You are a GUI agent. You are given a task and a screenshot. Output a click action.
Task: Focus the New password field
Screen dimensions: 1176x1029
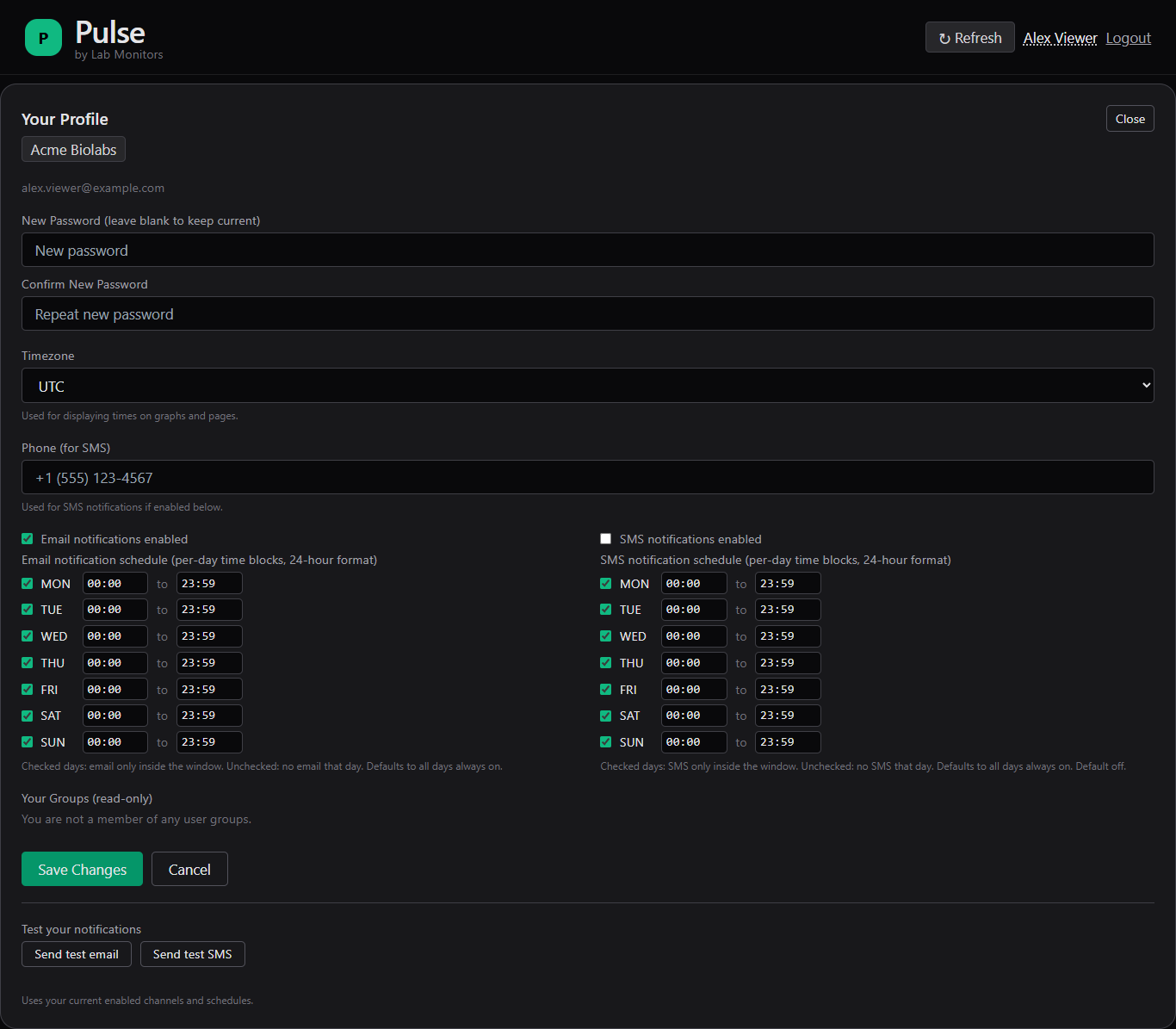tap(587, 251)
